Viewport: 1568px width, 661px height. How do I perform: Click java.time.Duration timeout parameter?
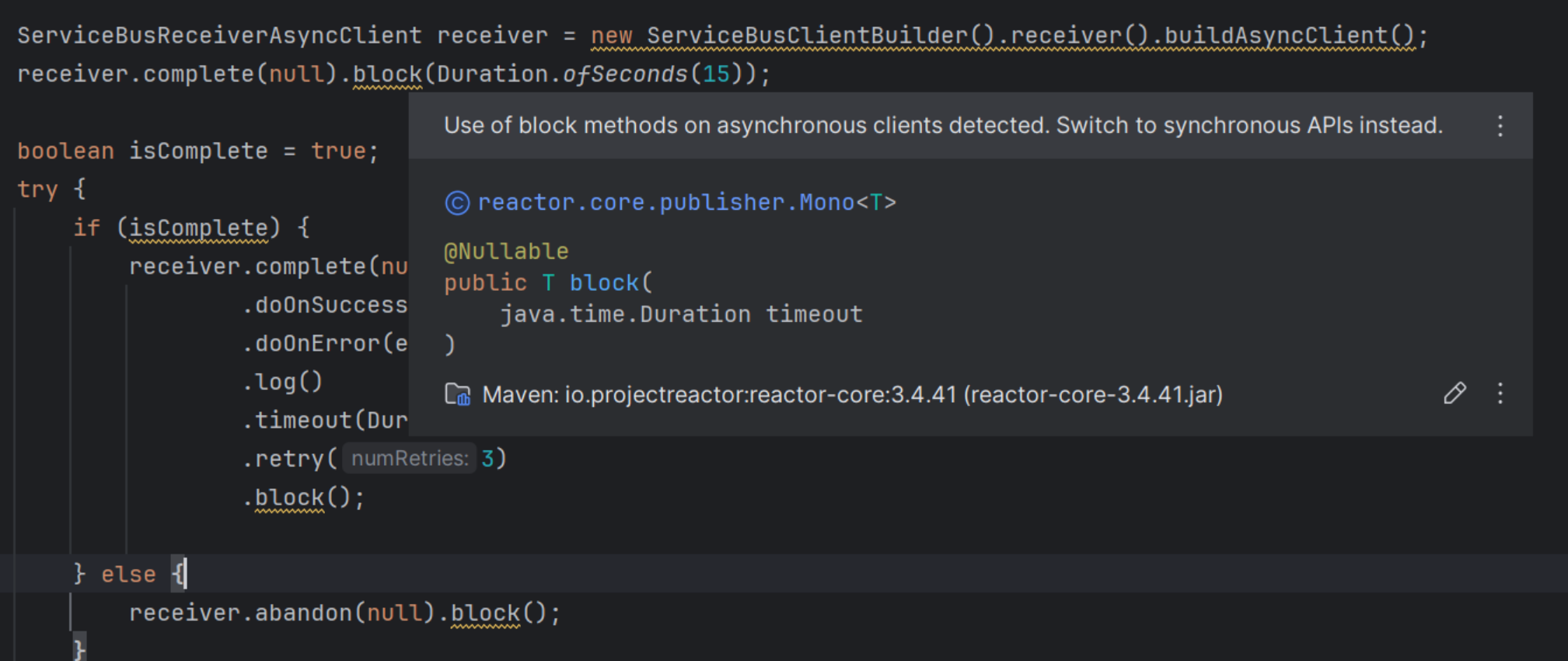(681, 314)
